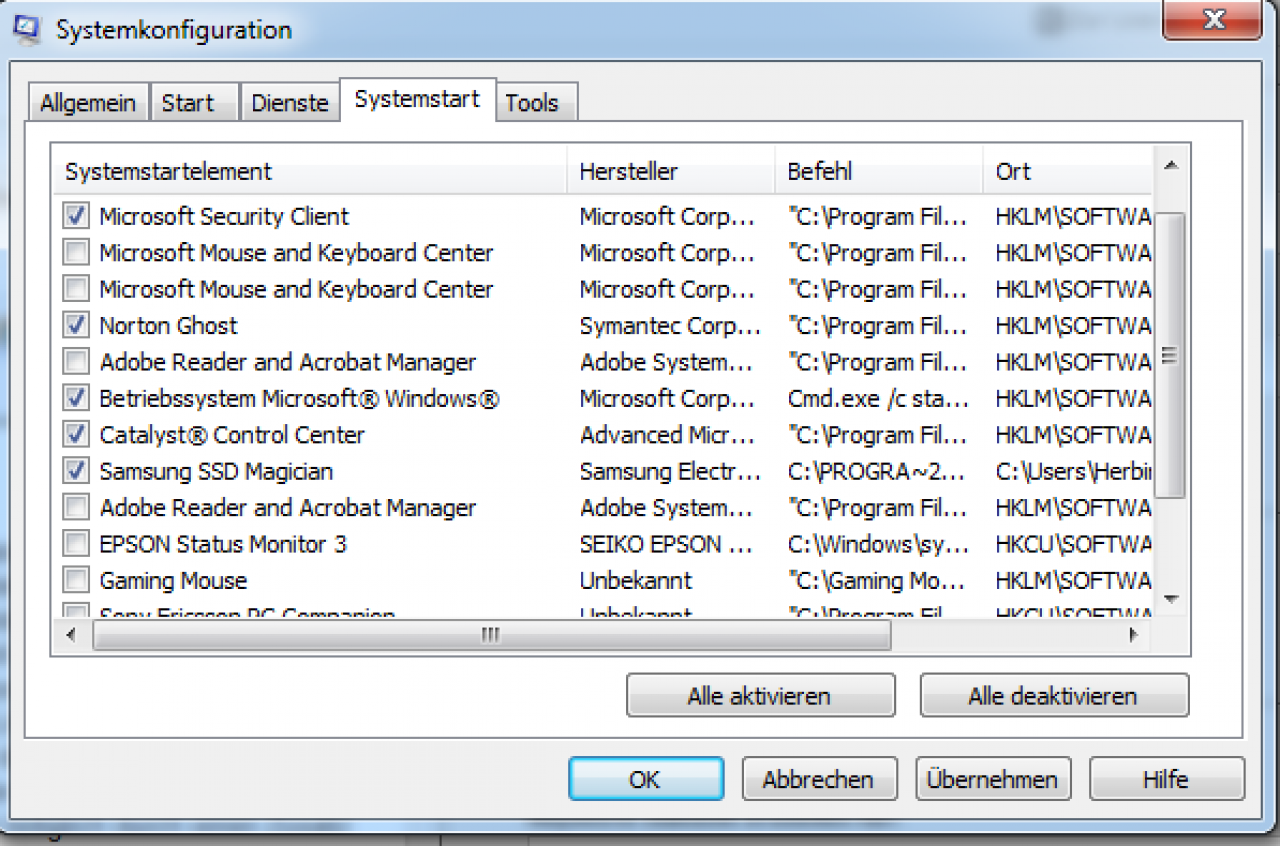
Task: Enable the EPSON Status Monitor 3 checkbox
Action: point(75,544)
